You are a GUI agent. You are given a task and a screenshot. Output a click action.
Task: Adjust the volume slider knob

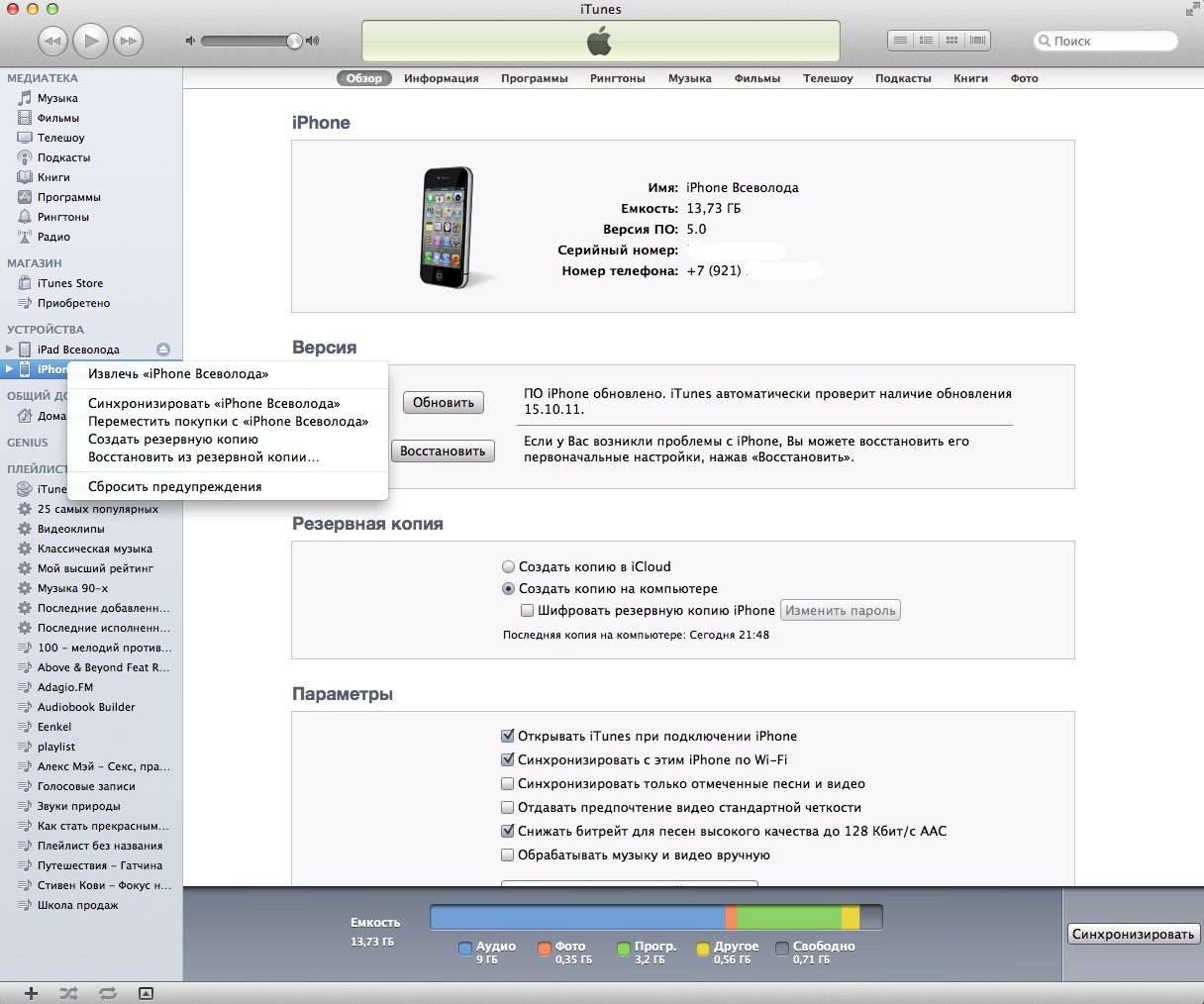coord(294,41)
